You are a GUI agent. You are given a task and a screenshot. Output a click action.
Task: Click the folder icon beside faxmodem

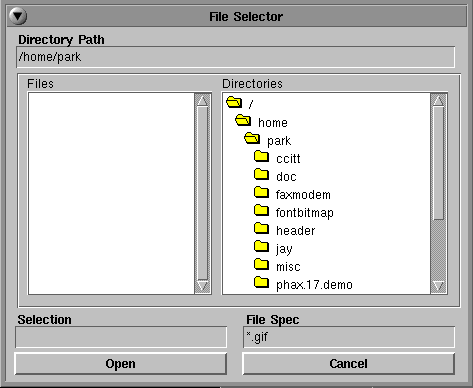coord(261,192)
